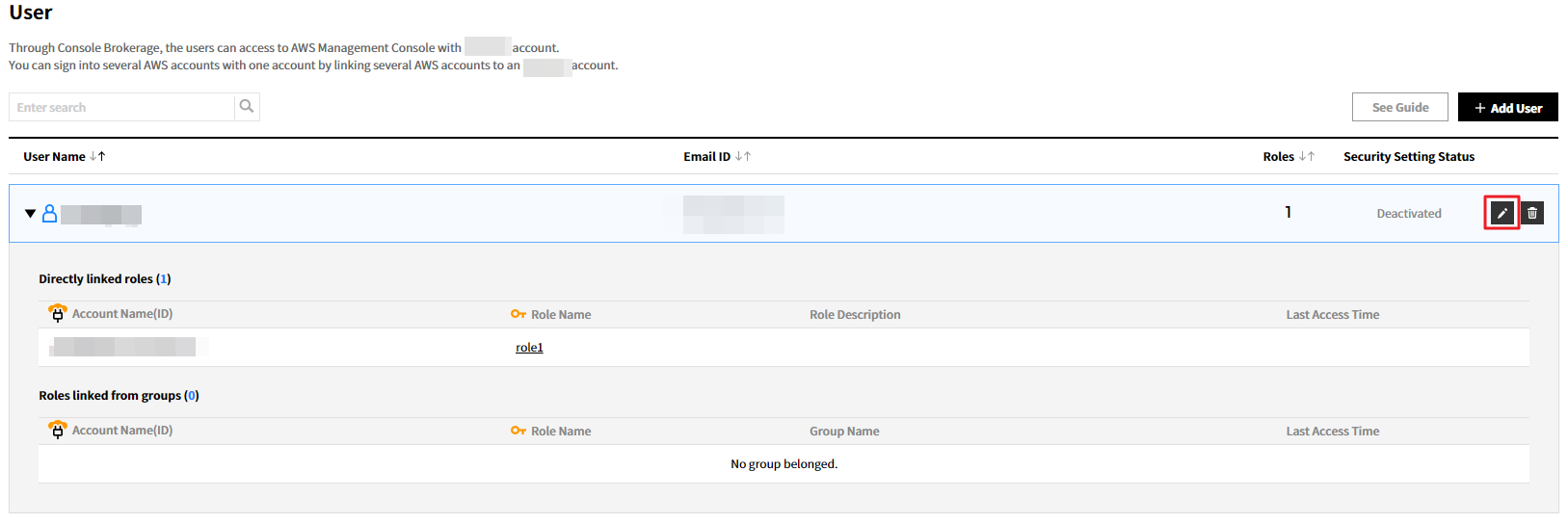Focus the Enter search field
The height and width of the screenshot is (524, 1568).
122,108
